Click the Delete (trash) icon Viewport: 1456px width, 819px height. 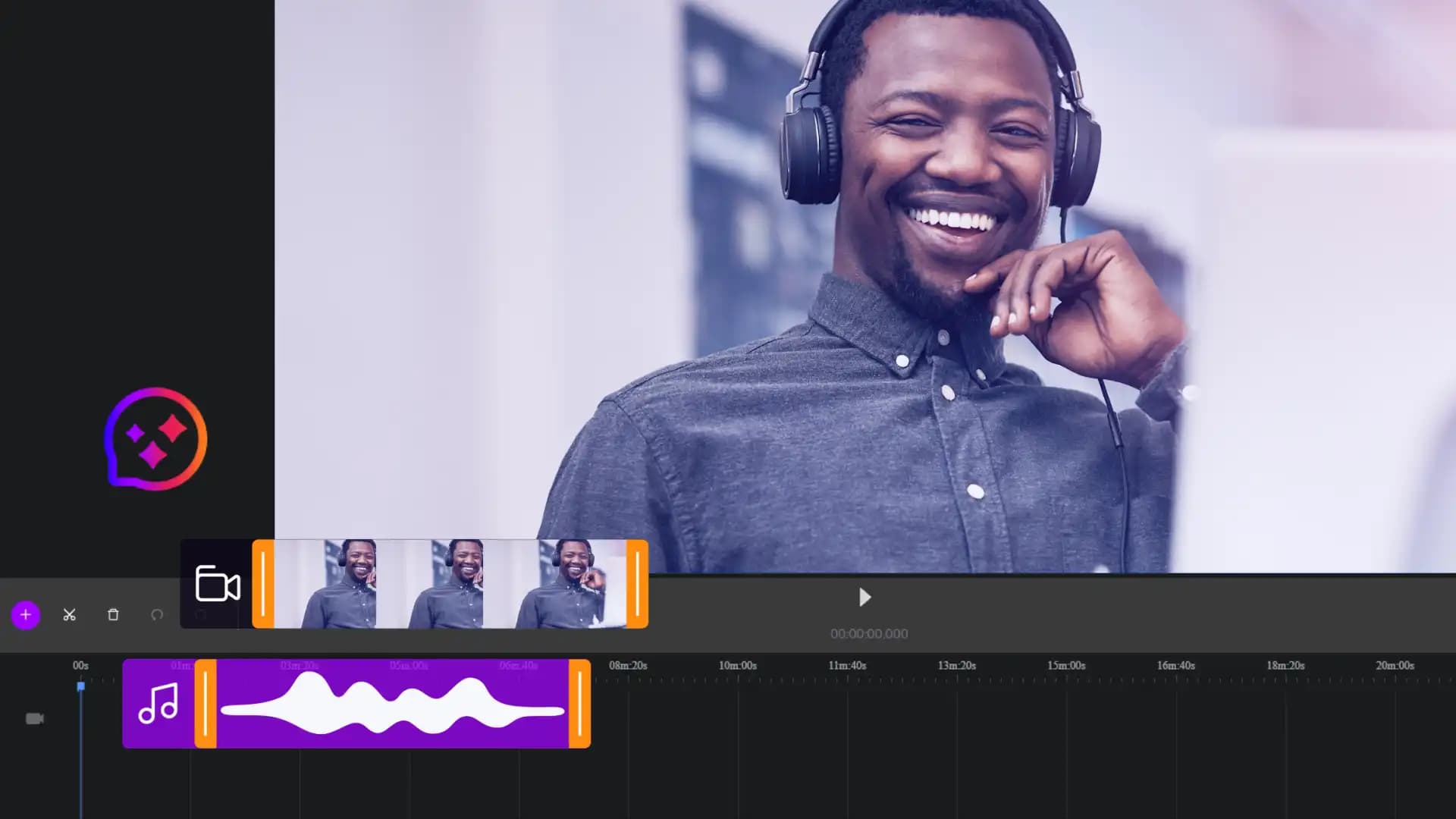tap(113, 615)
